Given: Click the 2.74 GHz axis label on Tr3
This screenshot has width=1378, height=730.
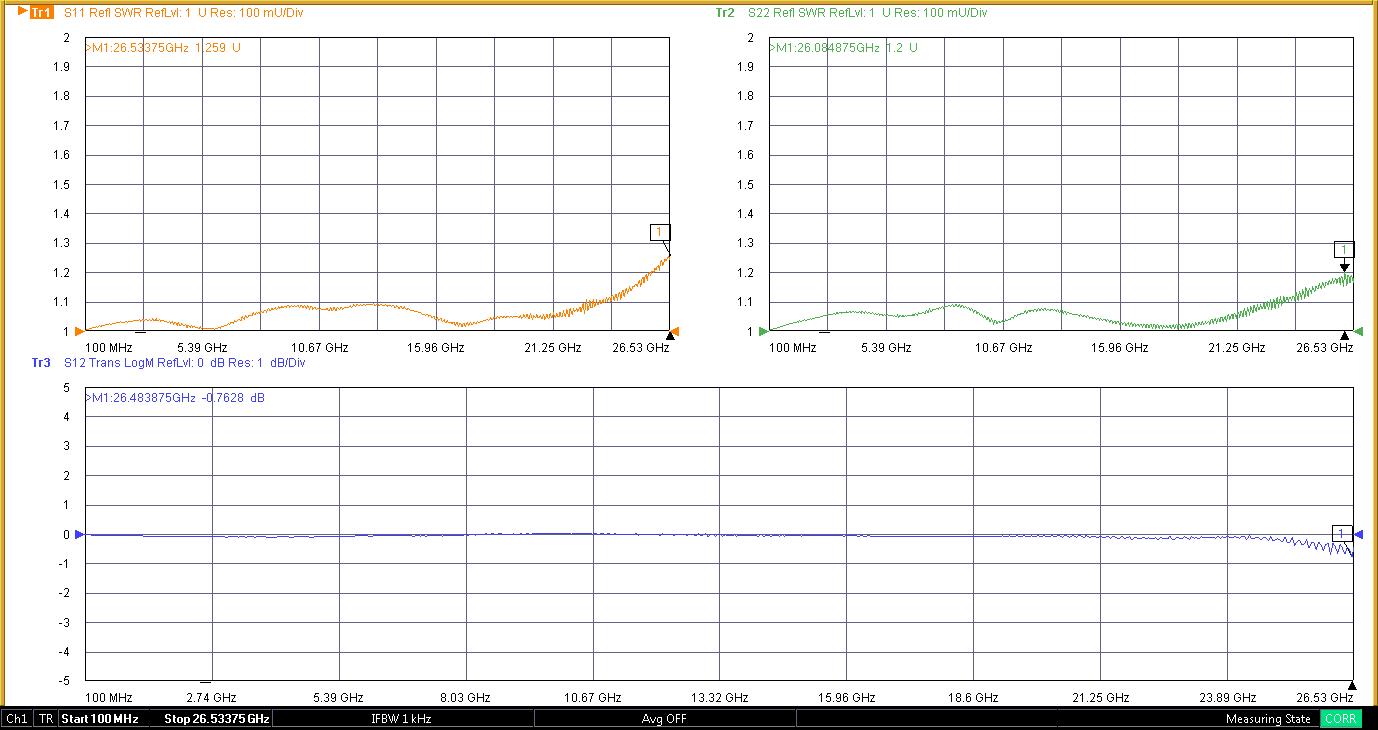Looking at the screenshot, I should (x=212, y=698).
